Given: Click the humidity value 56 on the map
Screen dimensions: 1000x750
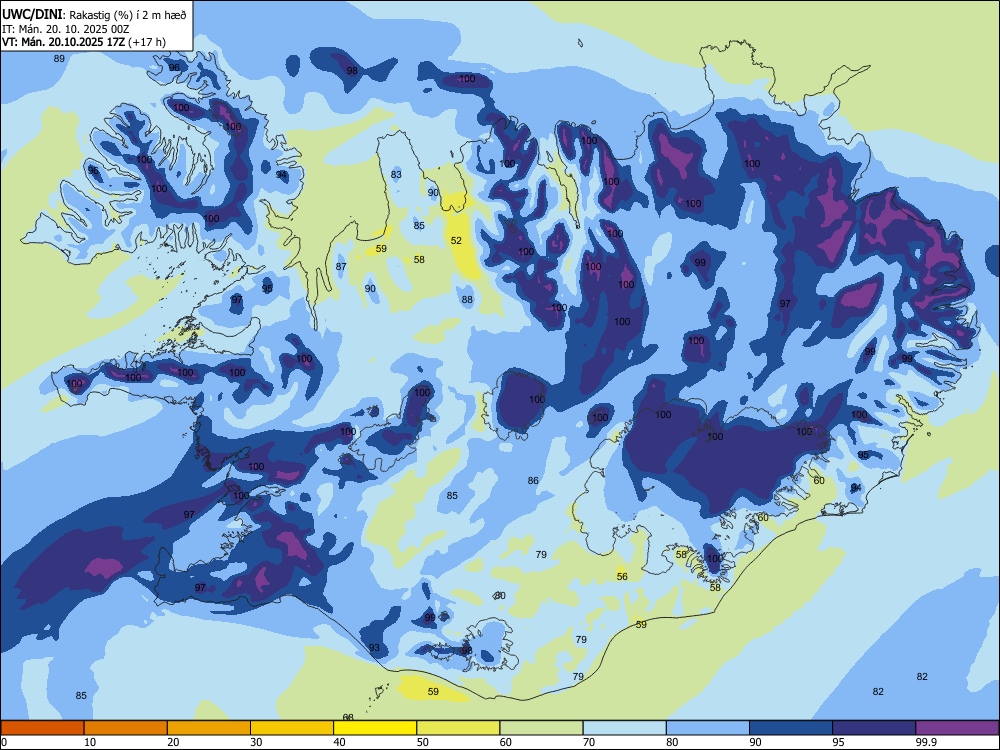Looking at the screenshot, I should pyautogui.click(x=622, y=577).
